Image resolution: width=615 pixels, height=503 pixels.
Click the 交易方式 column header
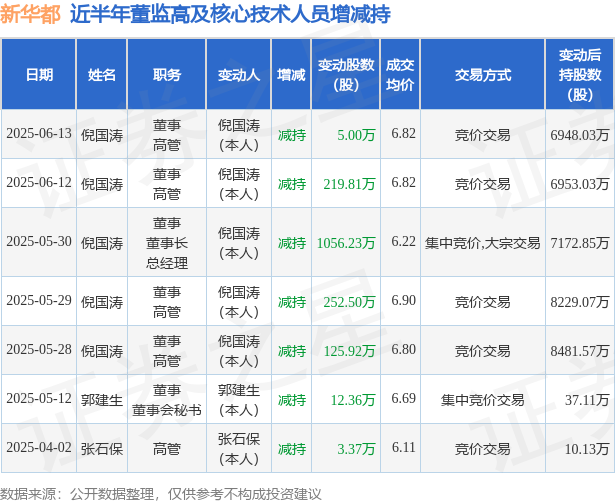pos(483,75)
